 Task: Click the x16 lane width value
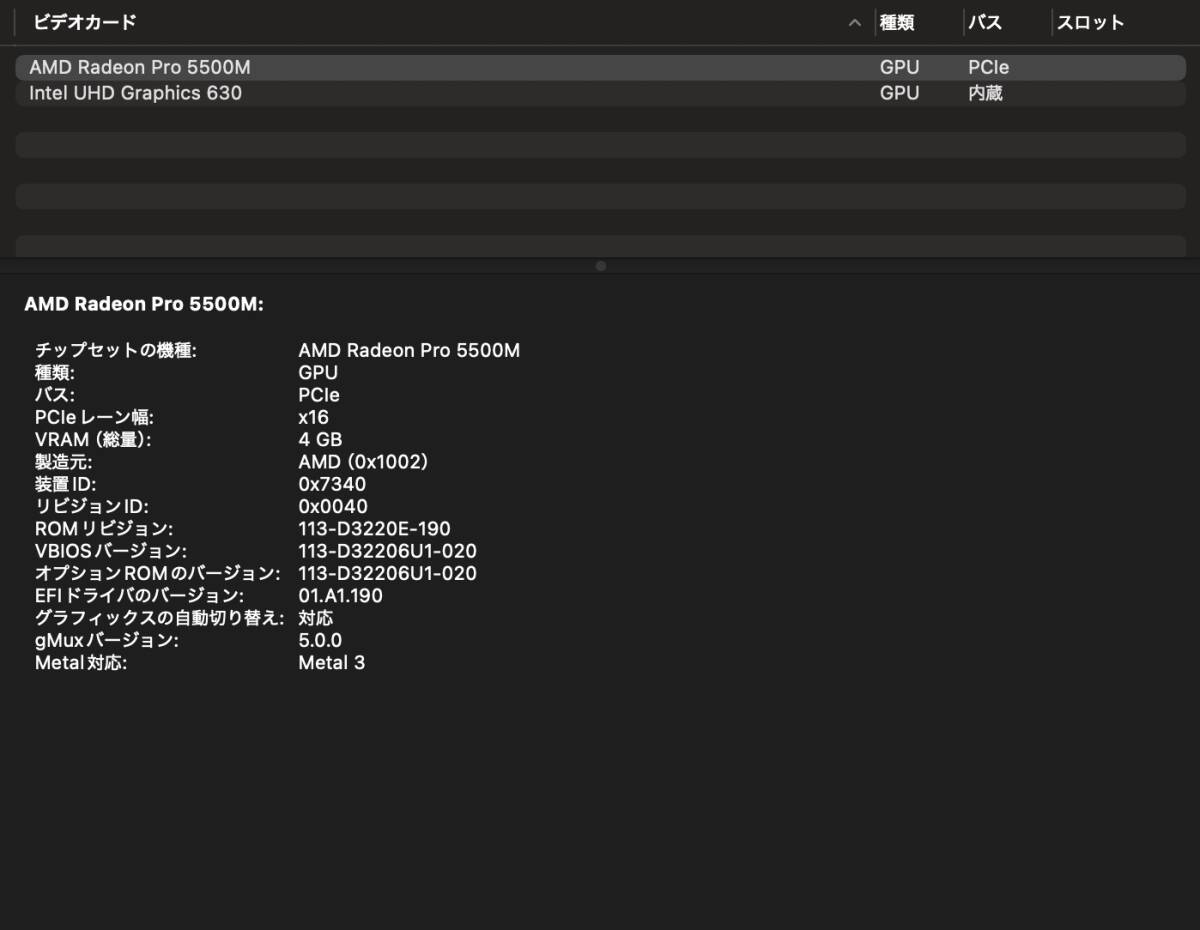pyautogui.click(x=313, y=417)
